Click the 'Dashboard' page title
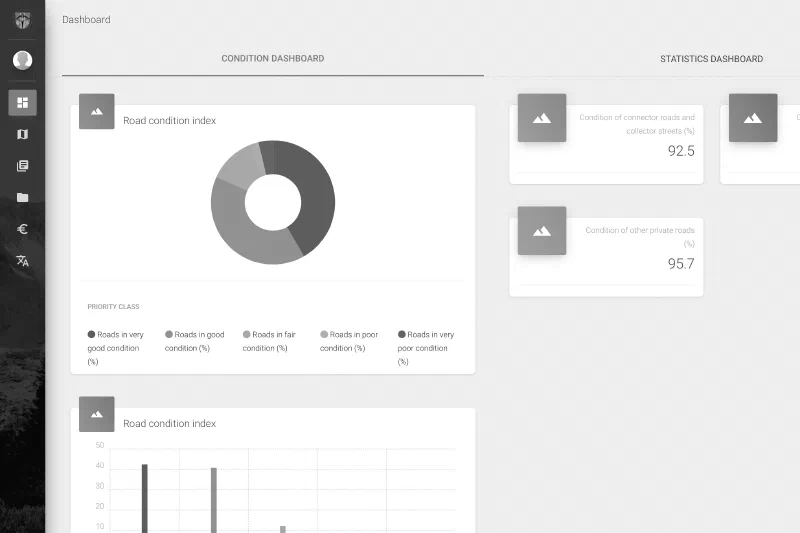The height and width of the screenshot is (533, 800). [86, 19]
